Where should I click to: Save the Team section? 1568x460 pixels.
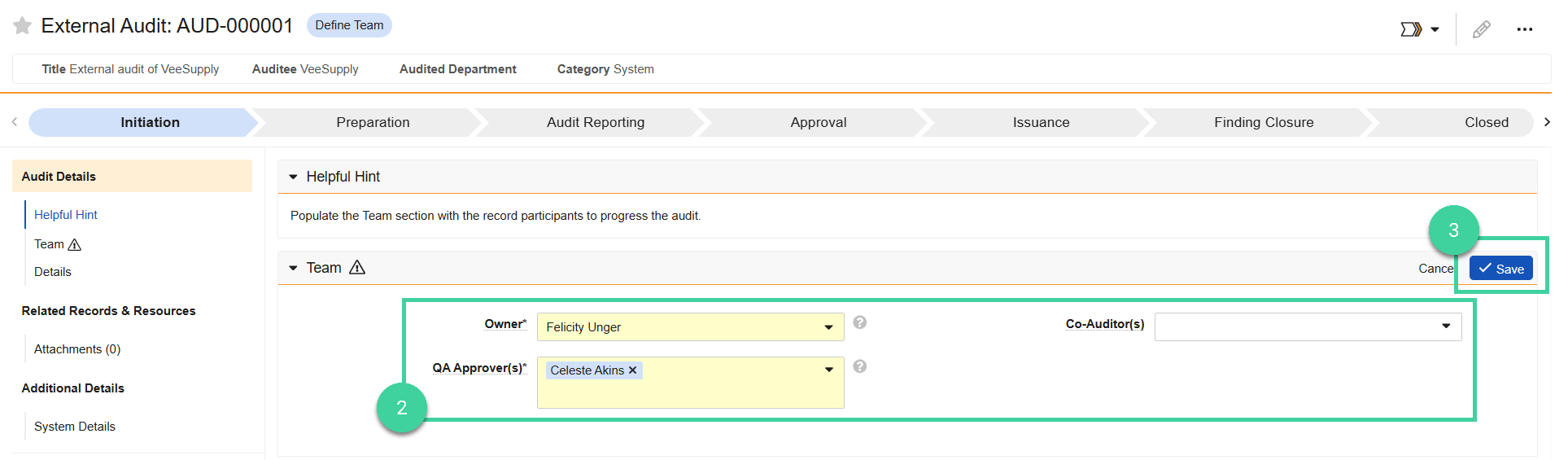1501,268
